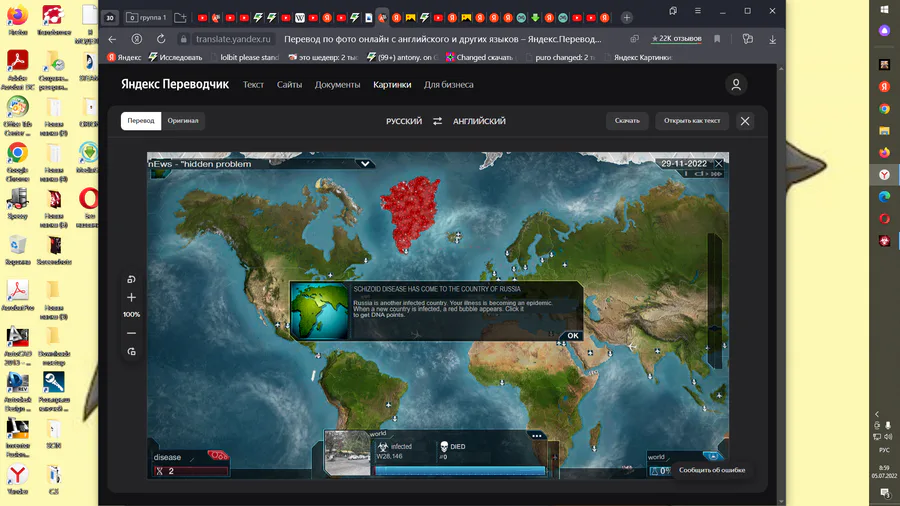Open Adobe Acrobat DC desktop shortcut

(18, 69)
